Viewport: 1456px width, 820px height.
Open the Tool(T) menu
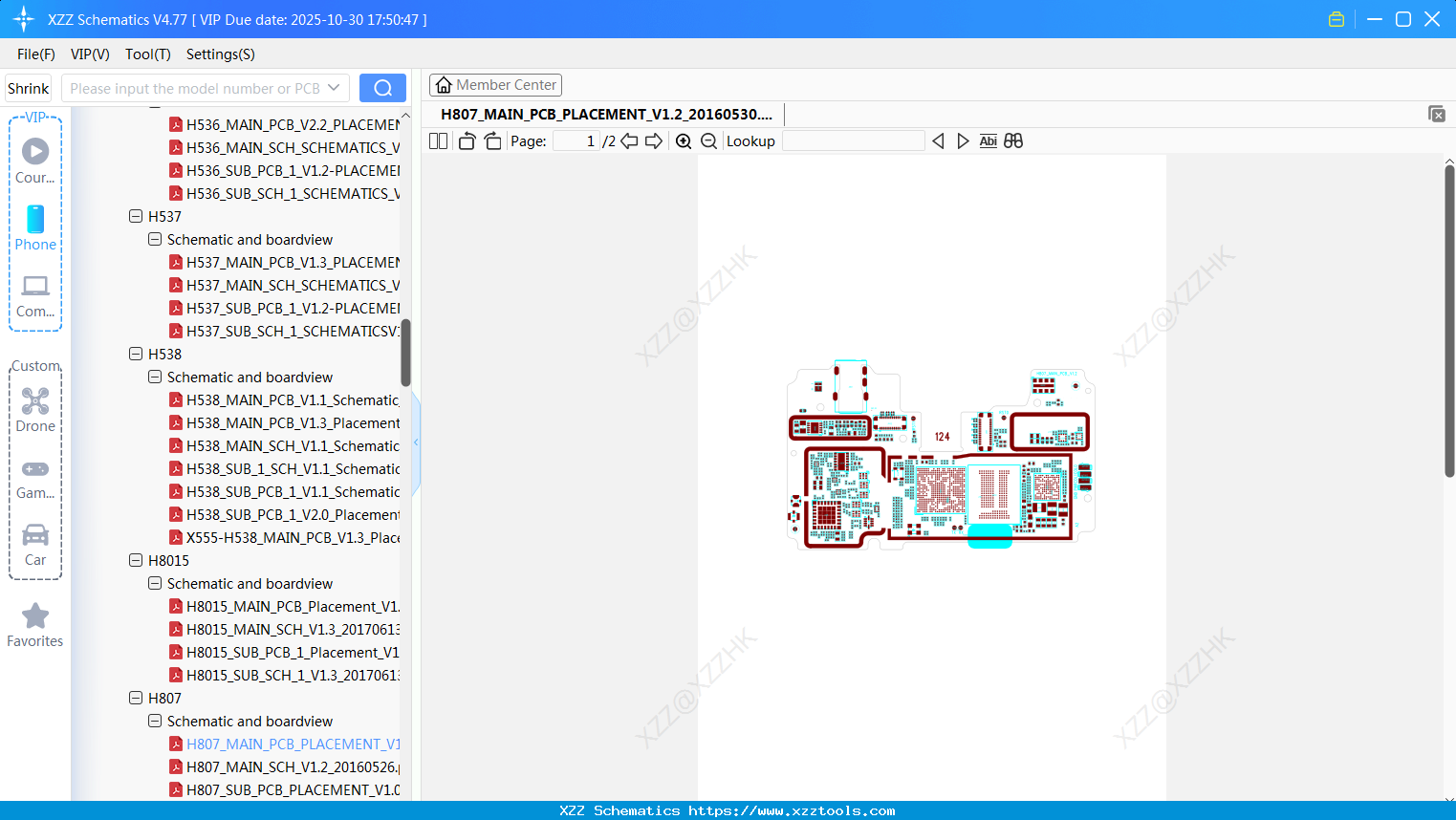point(147,54)
